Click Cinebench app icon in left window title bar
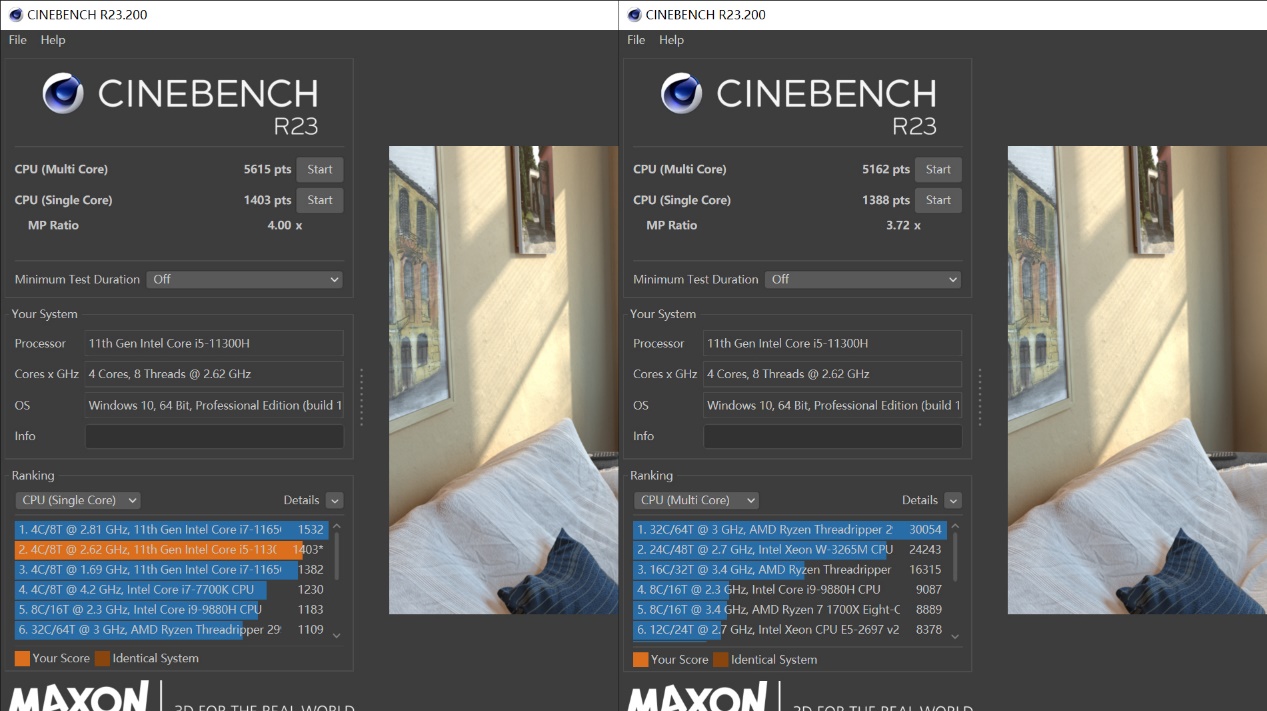 [x=15, y=14]
